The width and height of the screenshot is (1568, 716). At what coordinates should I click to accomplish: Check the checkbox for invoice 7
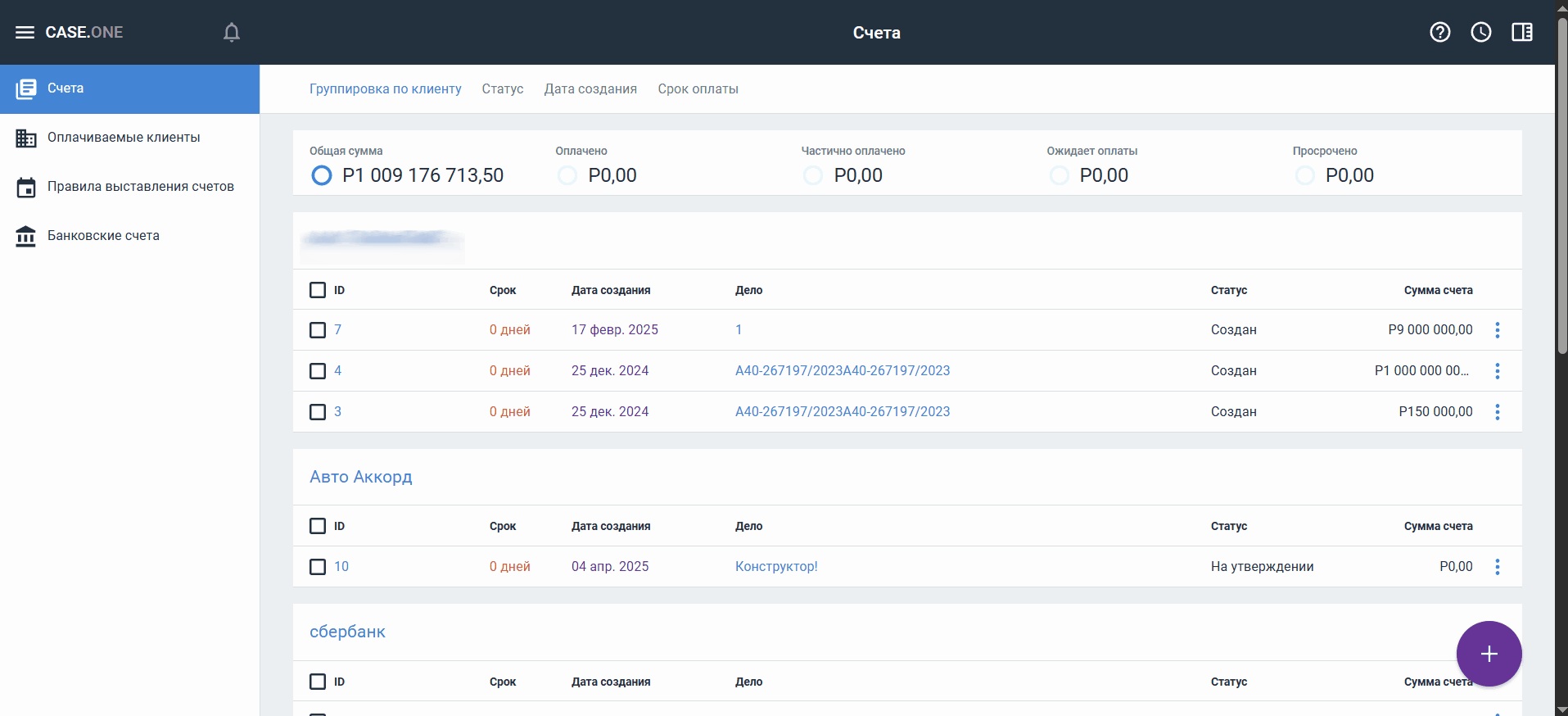point(318,330)
